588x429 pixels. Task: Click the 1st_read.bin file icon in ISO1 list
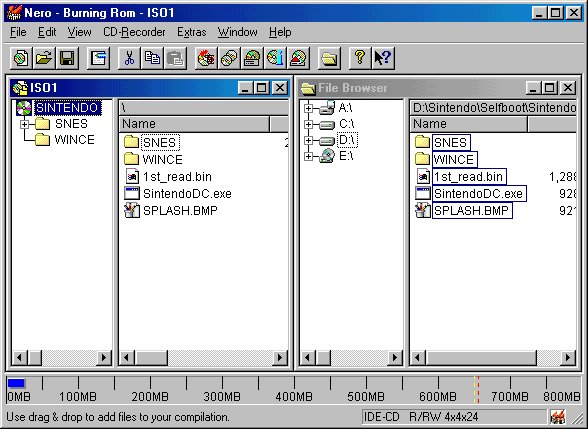[132, 177]
